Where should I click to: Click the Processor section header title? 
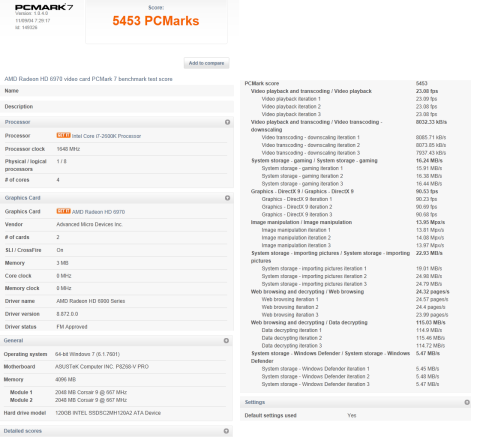[x=17, y=122]
